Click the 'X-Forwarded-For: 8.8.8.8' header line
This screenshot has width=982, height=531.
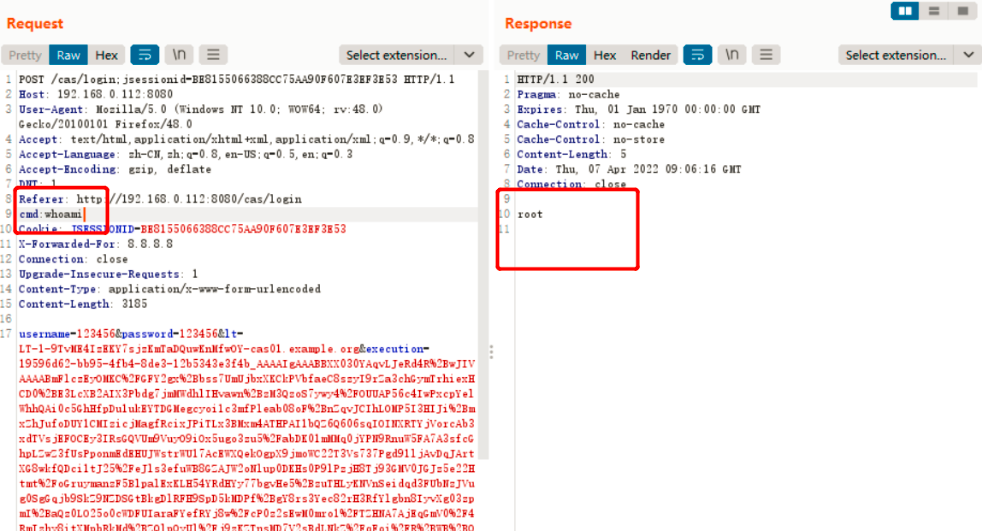[x=96, y=244]
